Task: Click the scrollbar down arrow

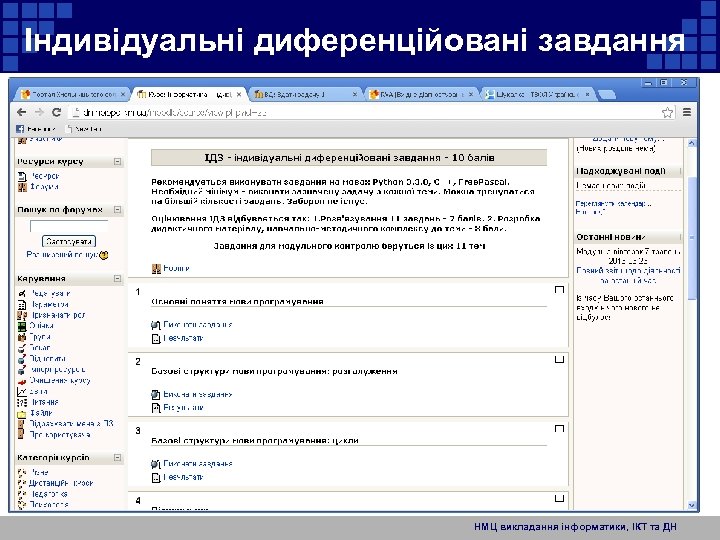Action: (692, 505)
